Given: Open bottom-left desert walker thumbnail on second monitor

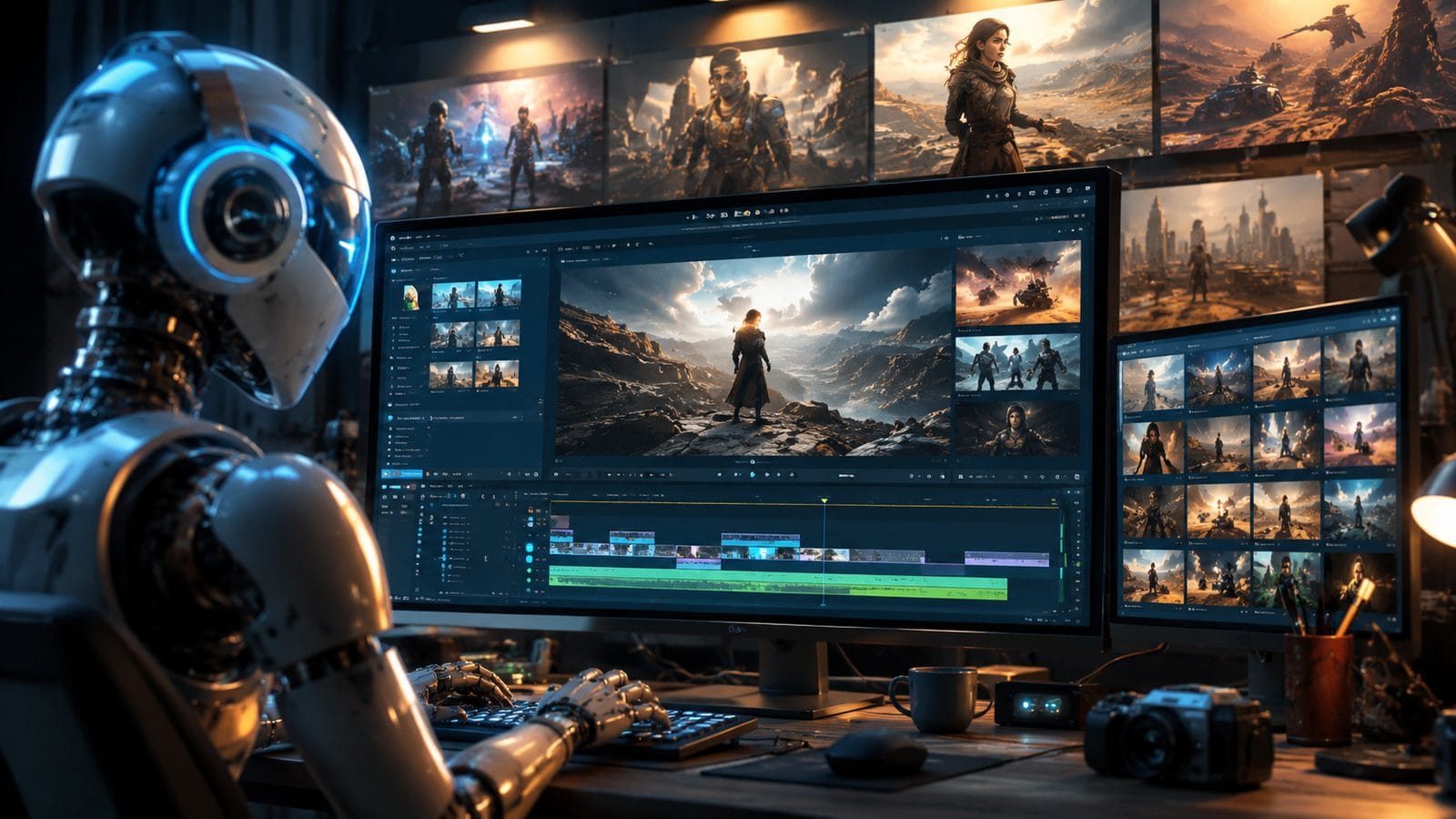Looking at the screenshot, I should pos(1153,575).
